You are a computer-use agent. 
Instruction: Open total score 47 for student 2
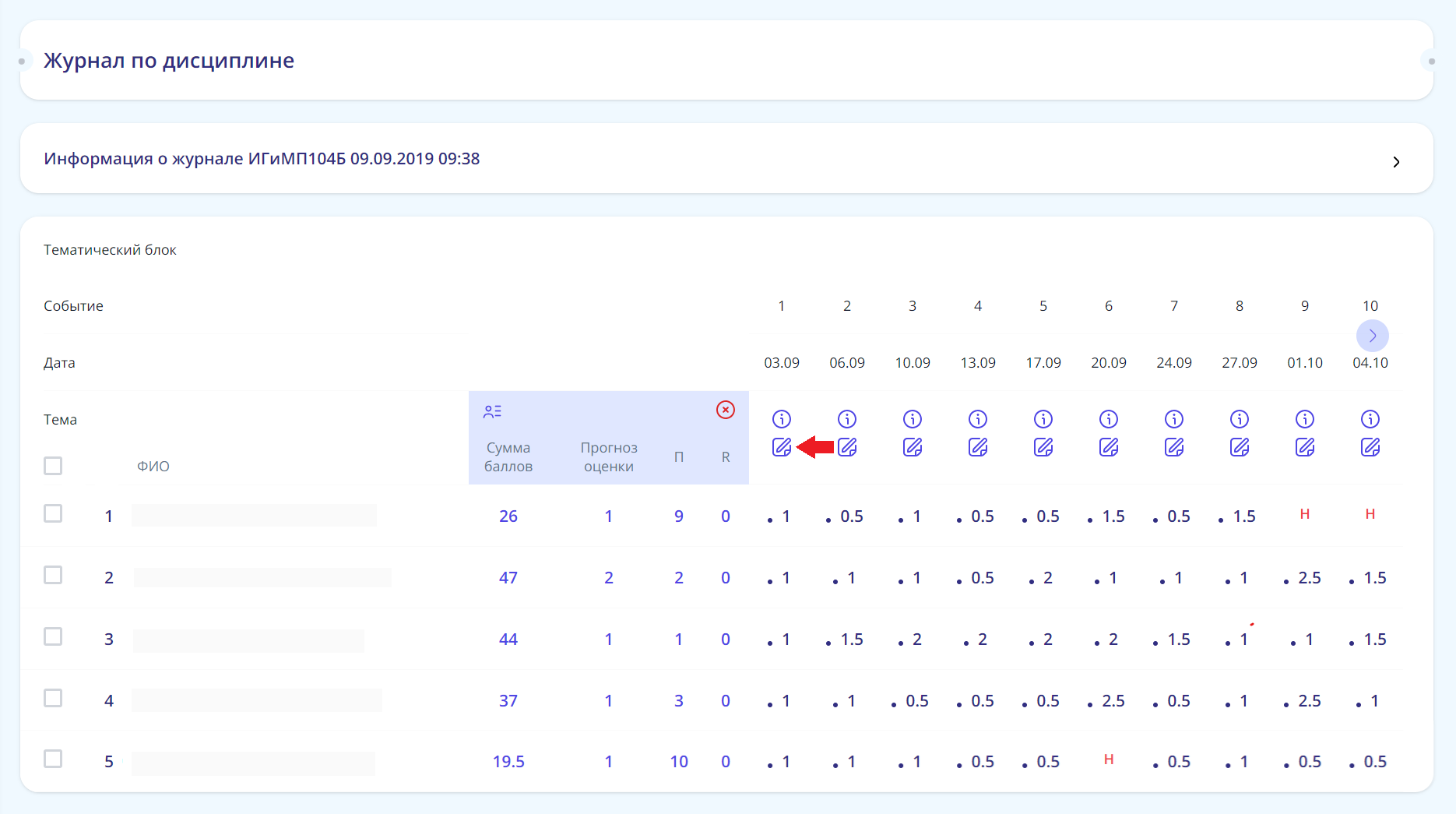click(x=508, y=578)
